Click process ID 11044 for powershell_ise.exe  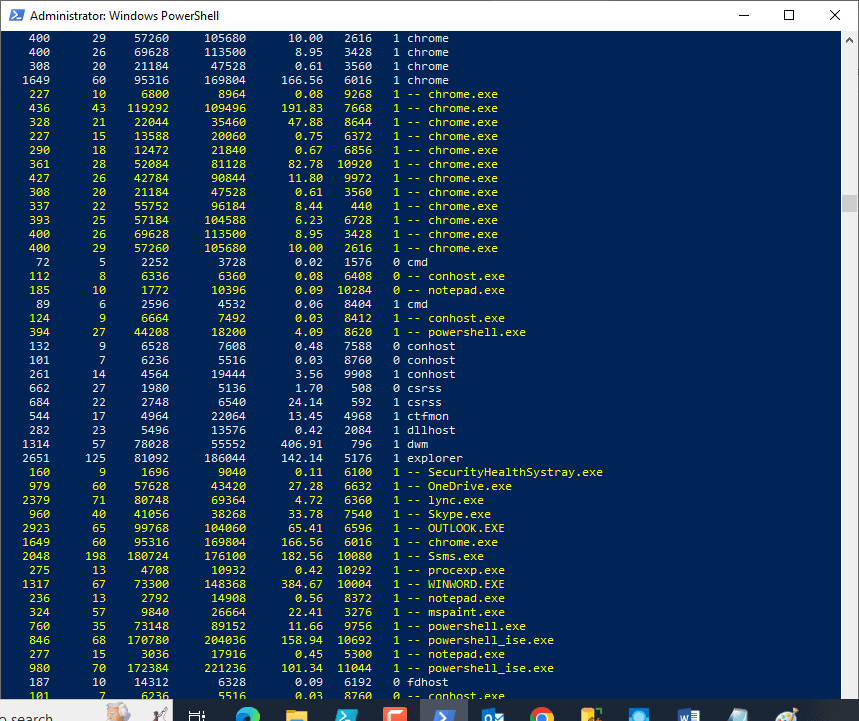point(354,668)
